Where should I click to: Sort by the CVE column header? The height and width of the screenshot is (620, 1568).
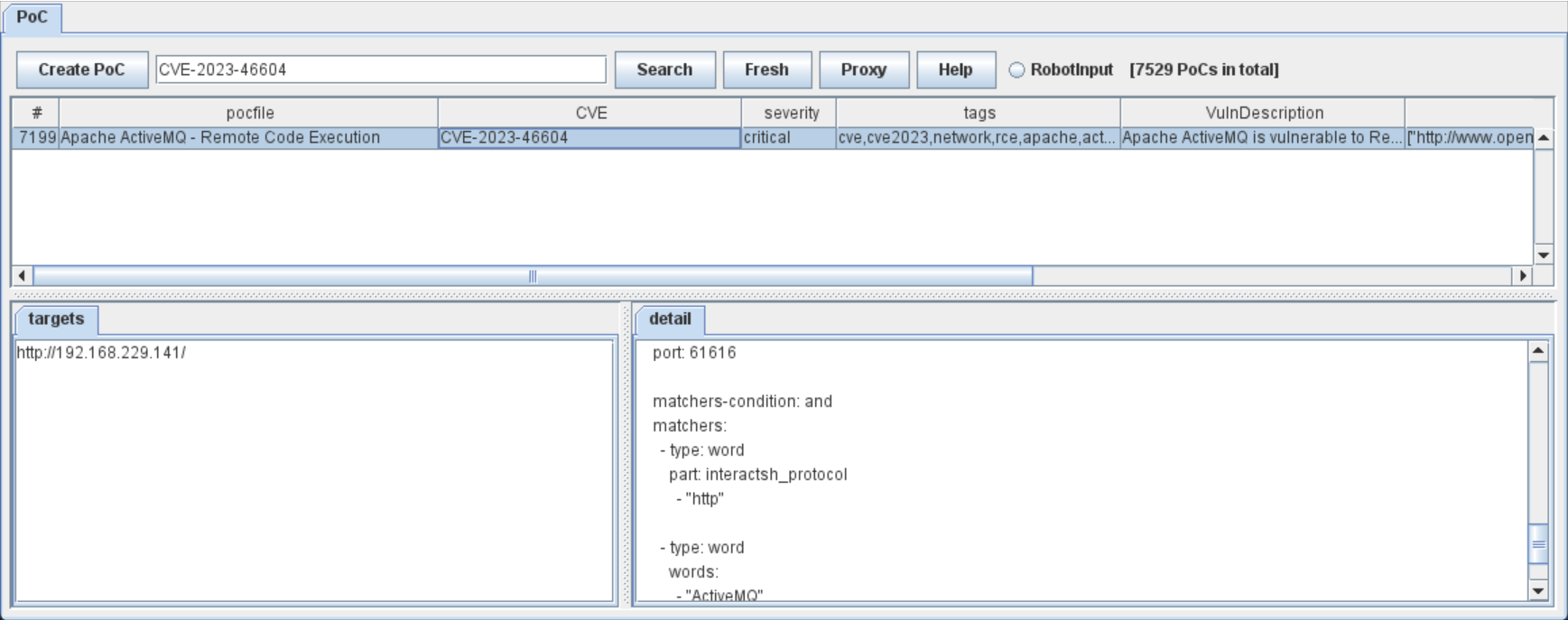point(590,113)
